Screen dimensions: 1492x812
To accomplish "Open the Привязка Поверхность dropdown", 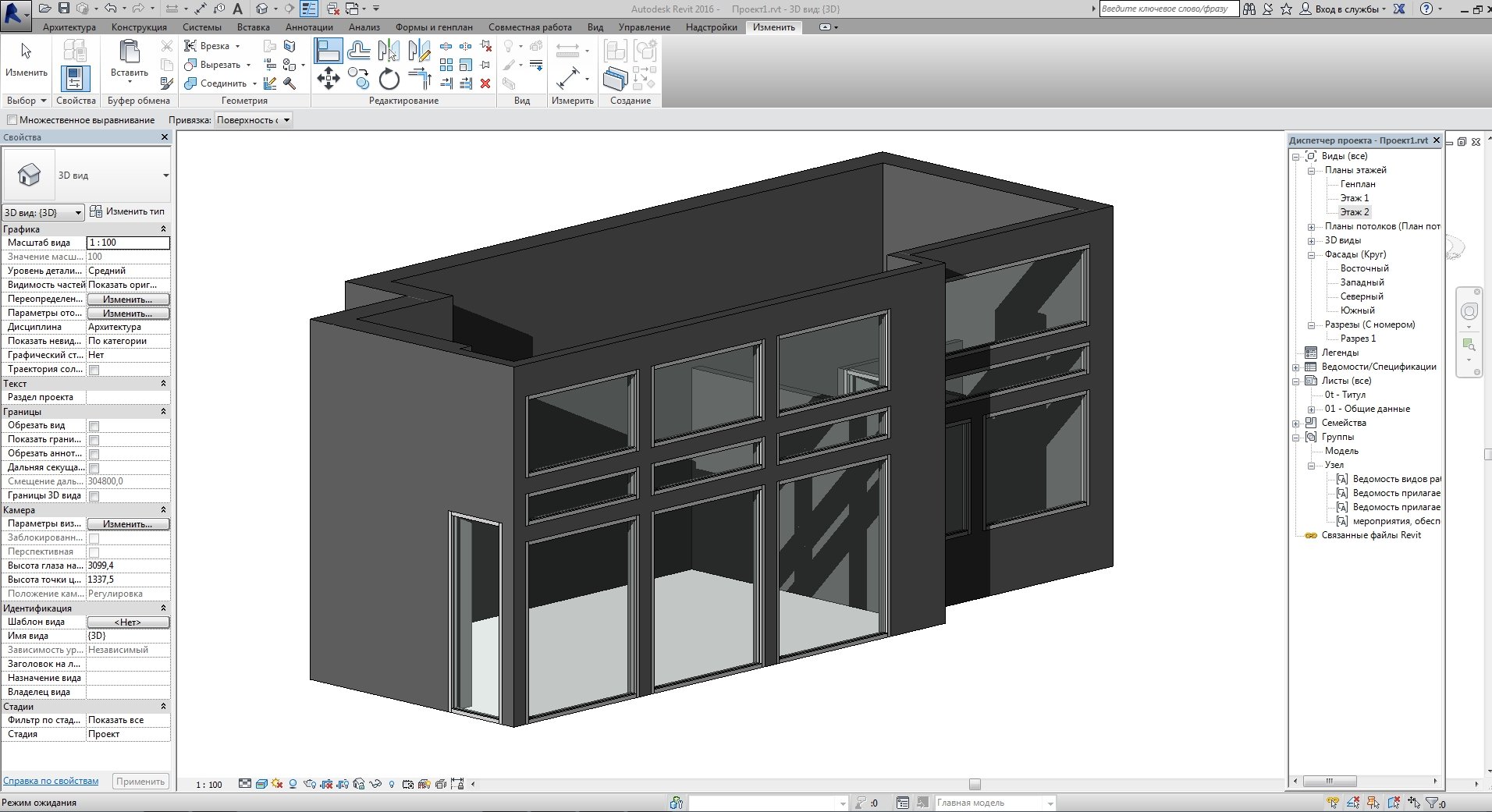I will tap(253, 120).
